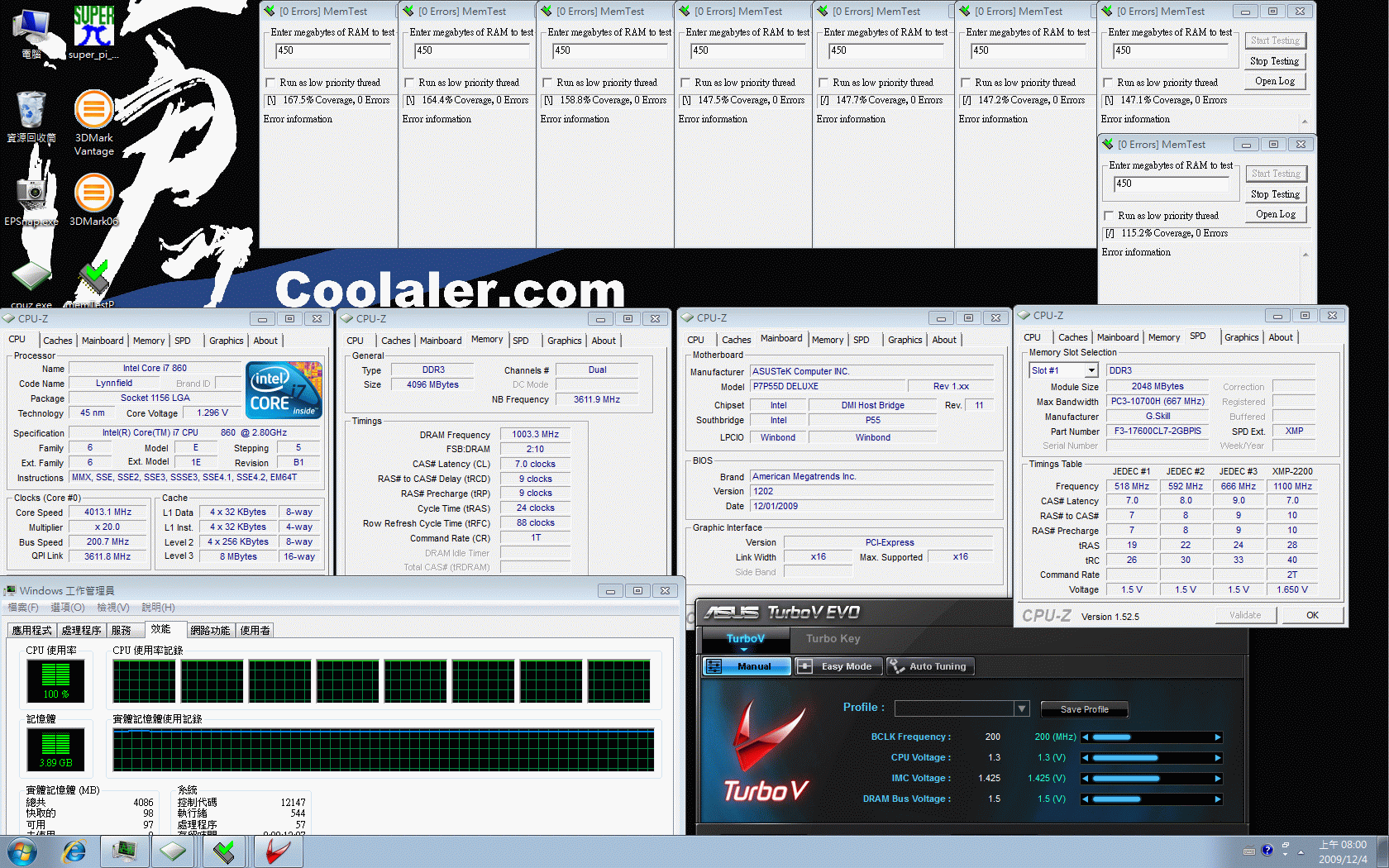The width and height of the screenshot is (1389, 868).
Task: Open the Slot #1 dropdown in CPU-Z SPD
Action: pyautogui.click(x=1091, y=370)
